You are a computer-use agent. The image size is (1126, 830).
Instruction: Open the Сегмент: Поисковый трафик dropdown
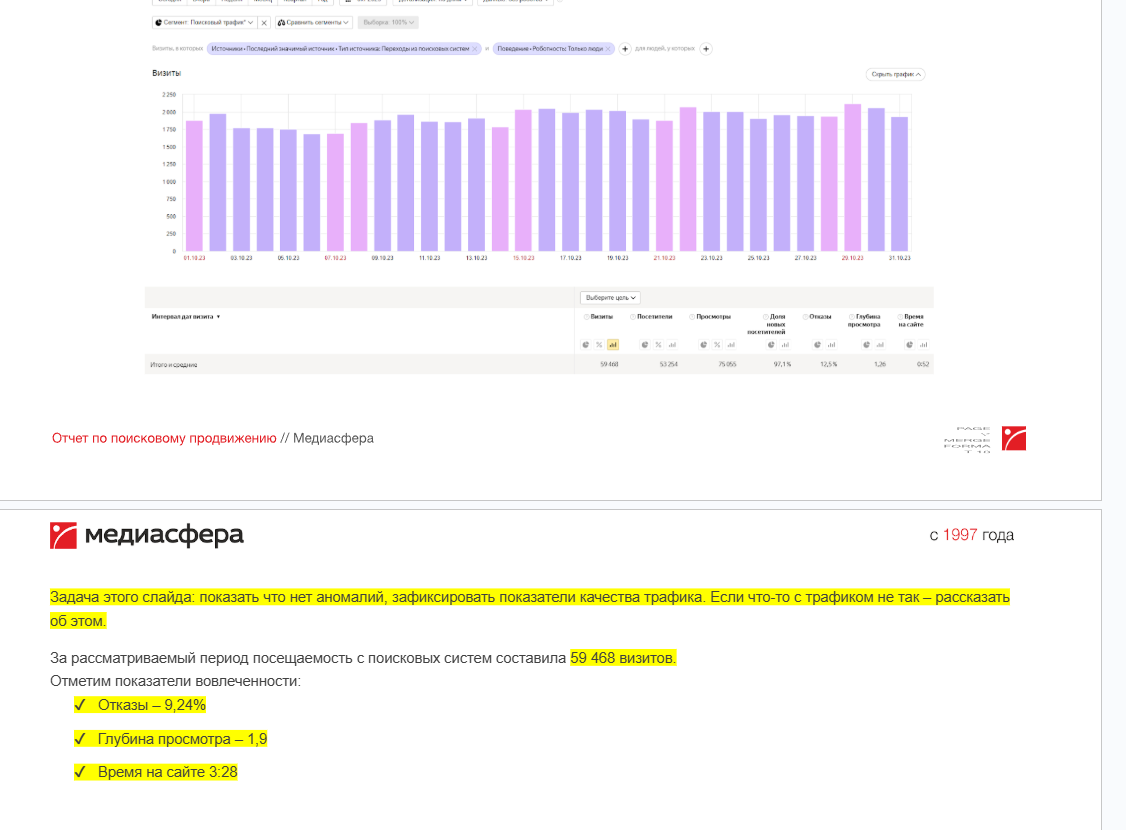(205, 22)
